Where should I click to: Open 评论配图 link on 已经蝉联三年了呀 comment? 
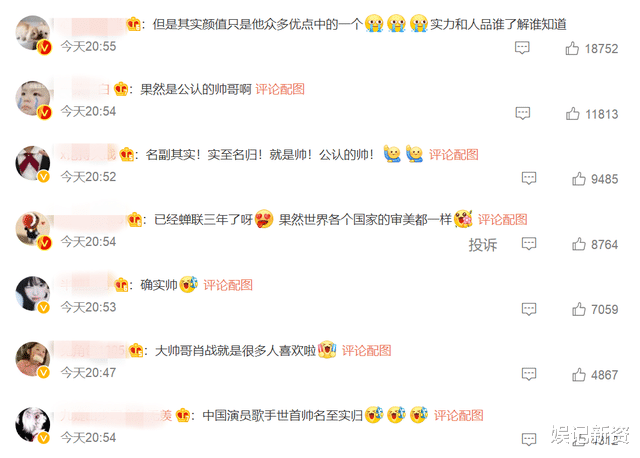click(x=502, y=220)
